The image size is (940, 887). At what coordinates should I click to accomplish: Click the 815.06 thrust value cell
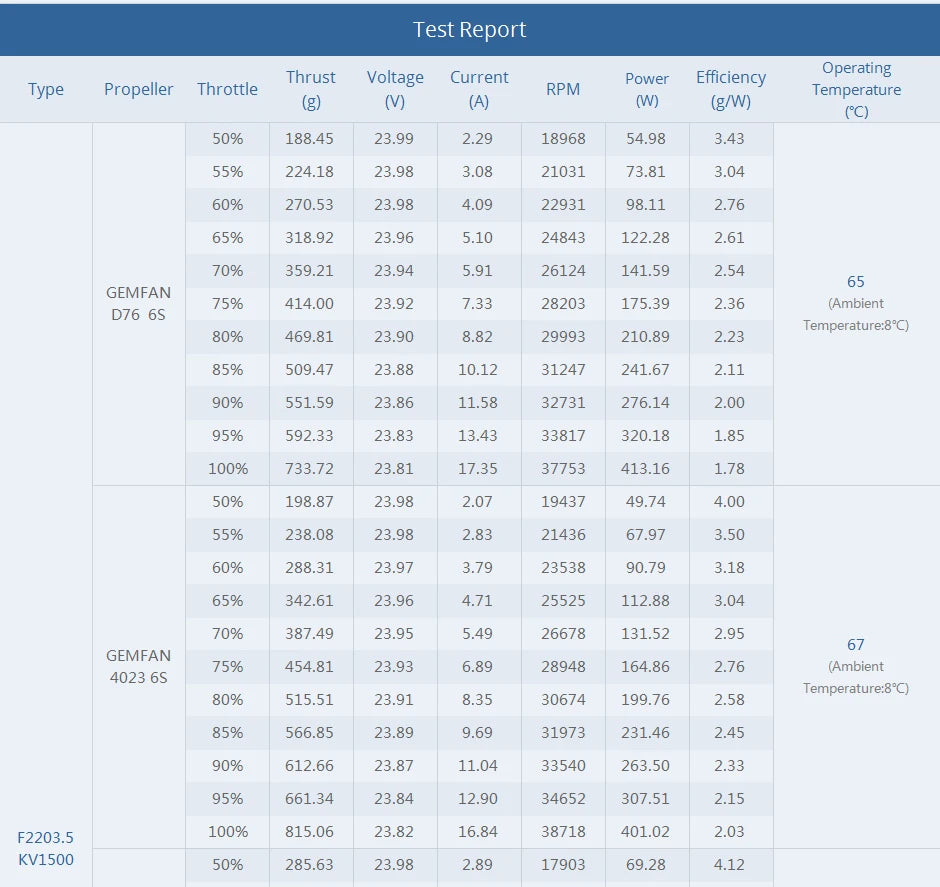(311, 831)
